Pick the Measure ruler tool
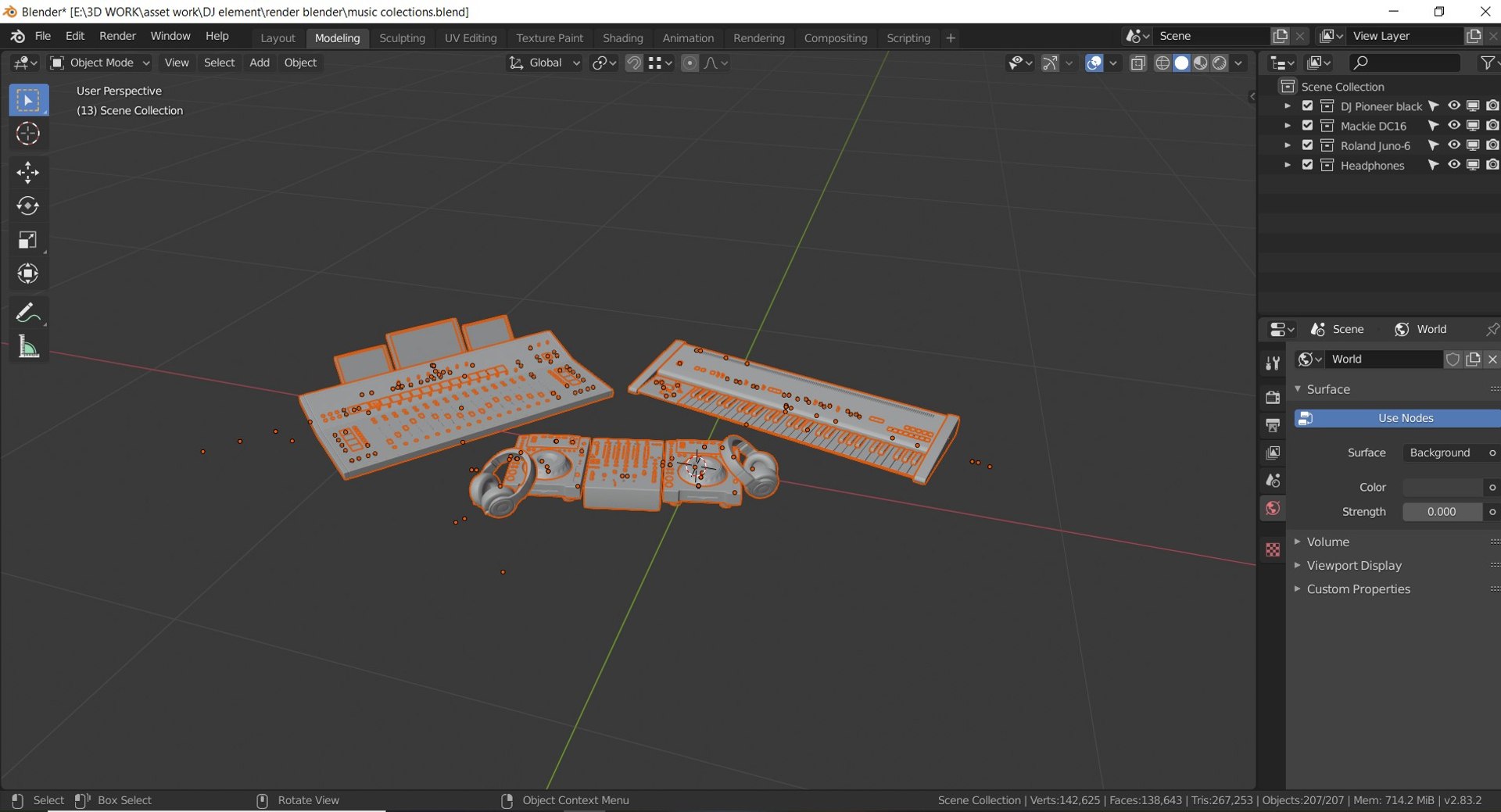This screenshot has width=1501, height=812. [x=28, y=347]
